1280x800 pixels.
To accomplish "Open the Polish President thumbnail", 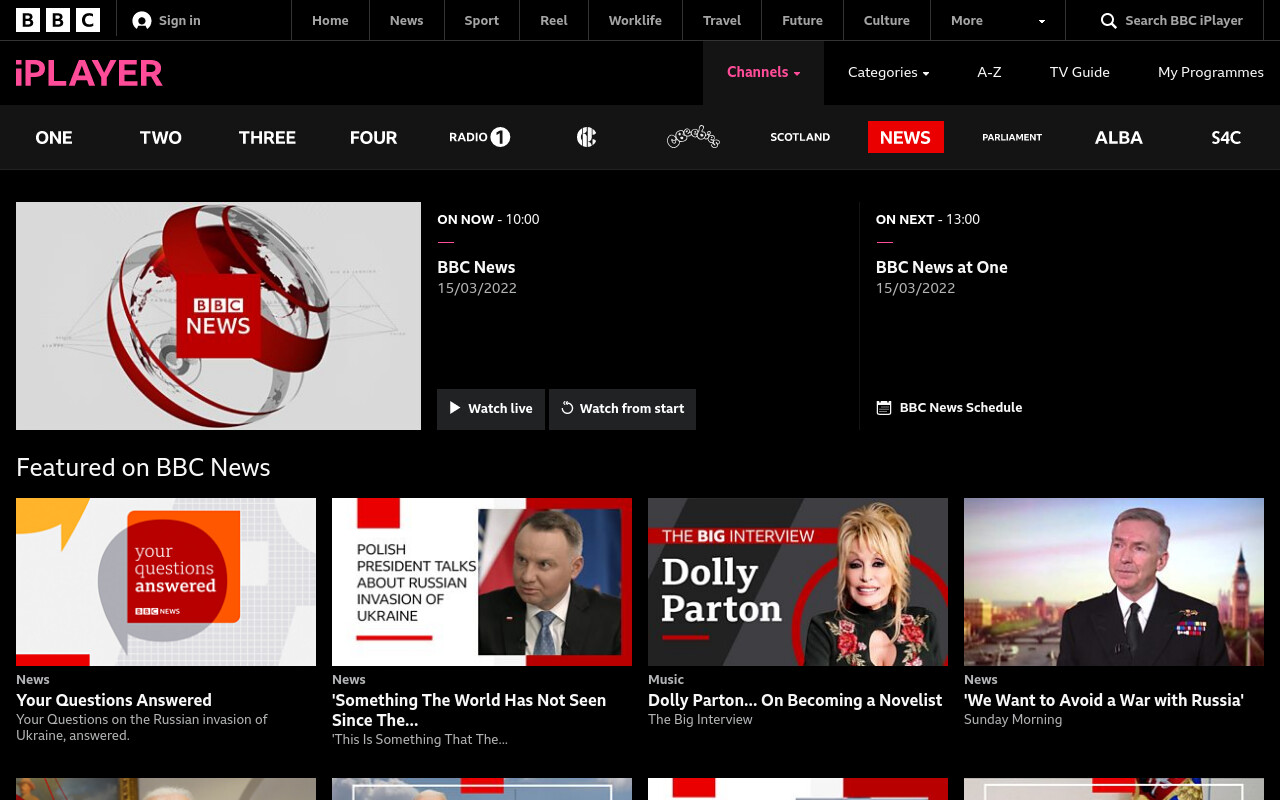I will (x=482, y=582).
